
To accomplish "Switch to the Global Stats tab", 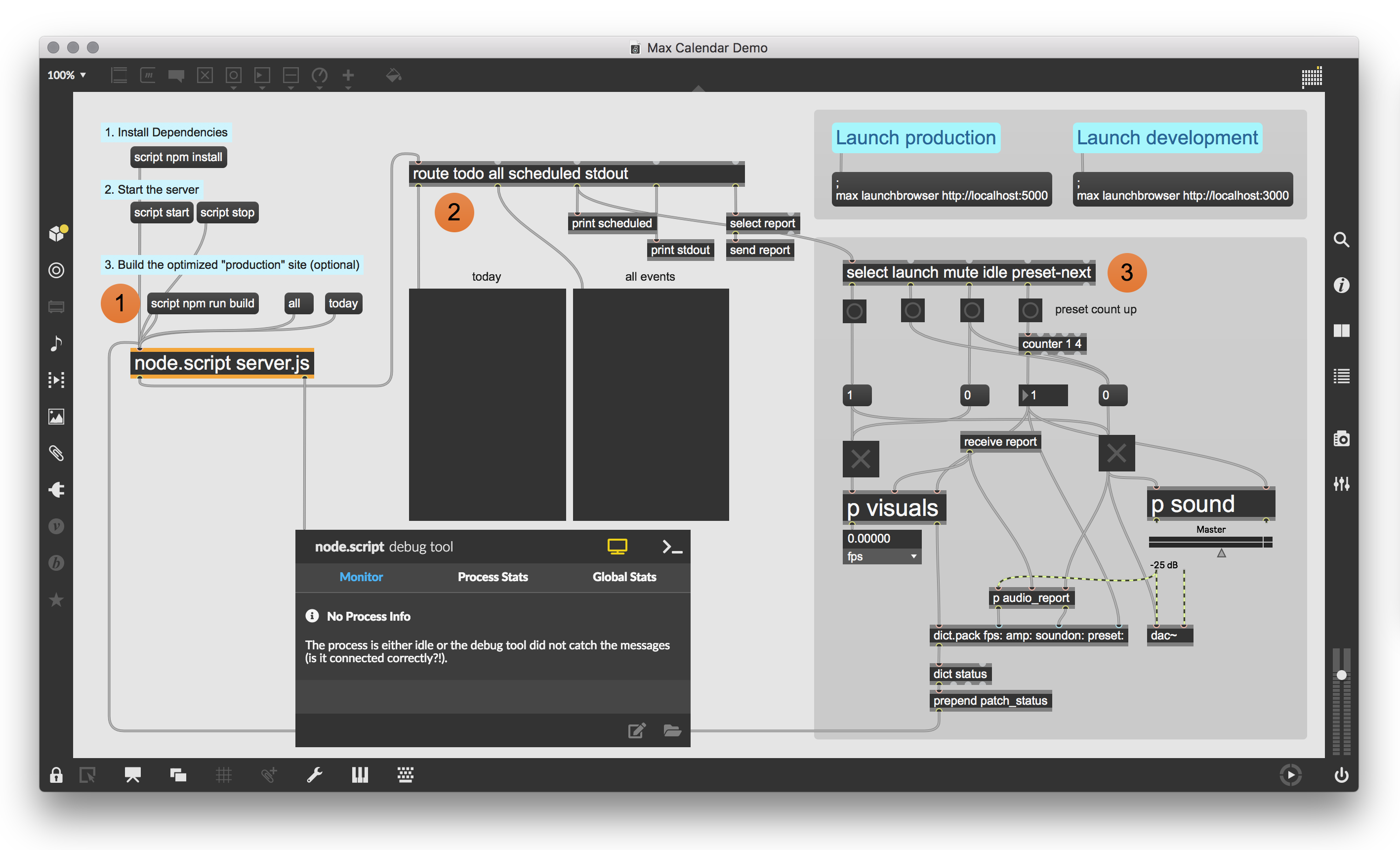I will tap(624, 577).
